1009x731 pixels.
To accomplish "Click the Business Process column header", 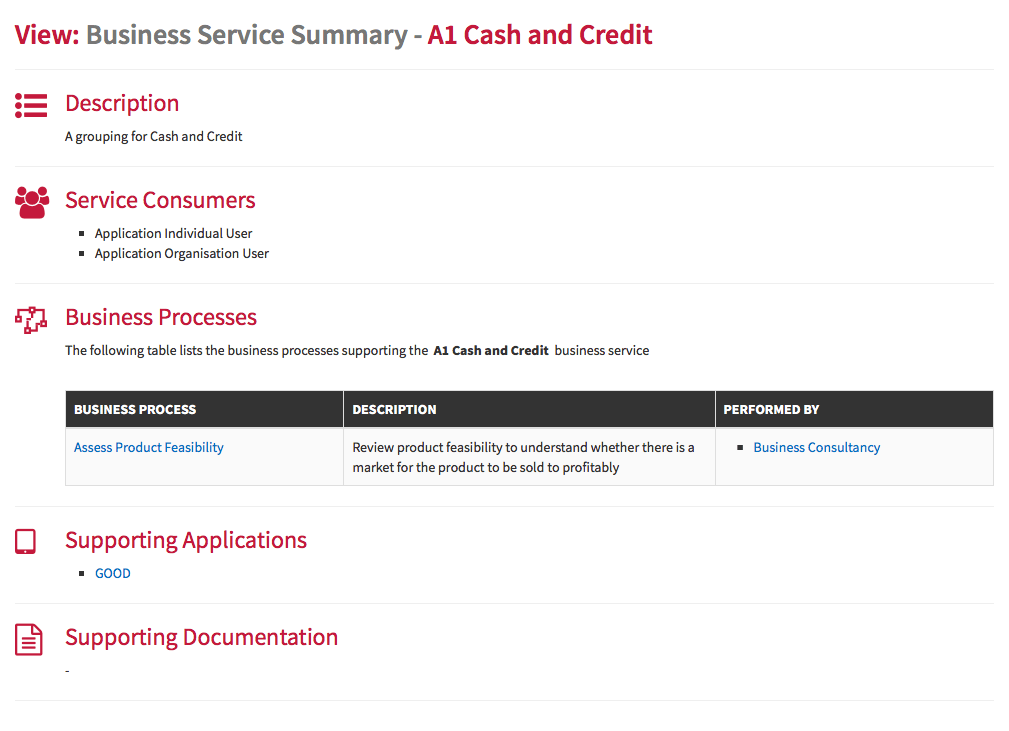I will click(x=204, y=409).
